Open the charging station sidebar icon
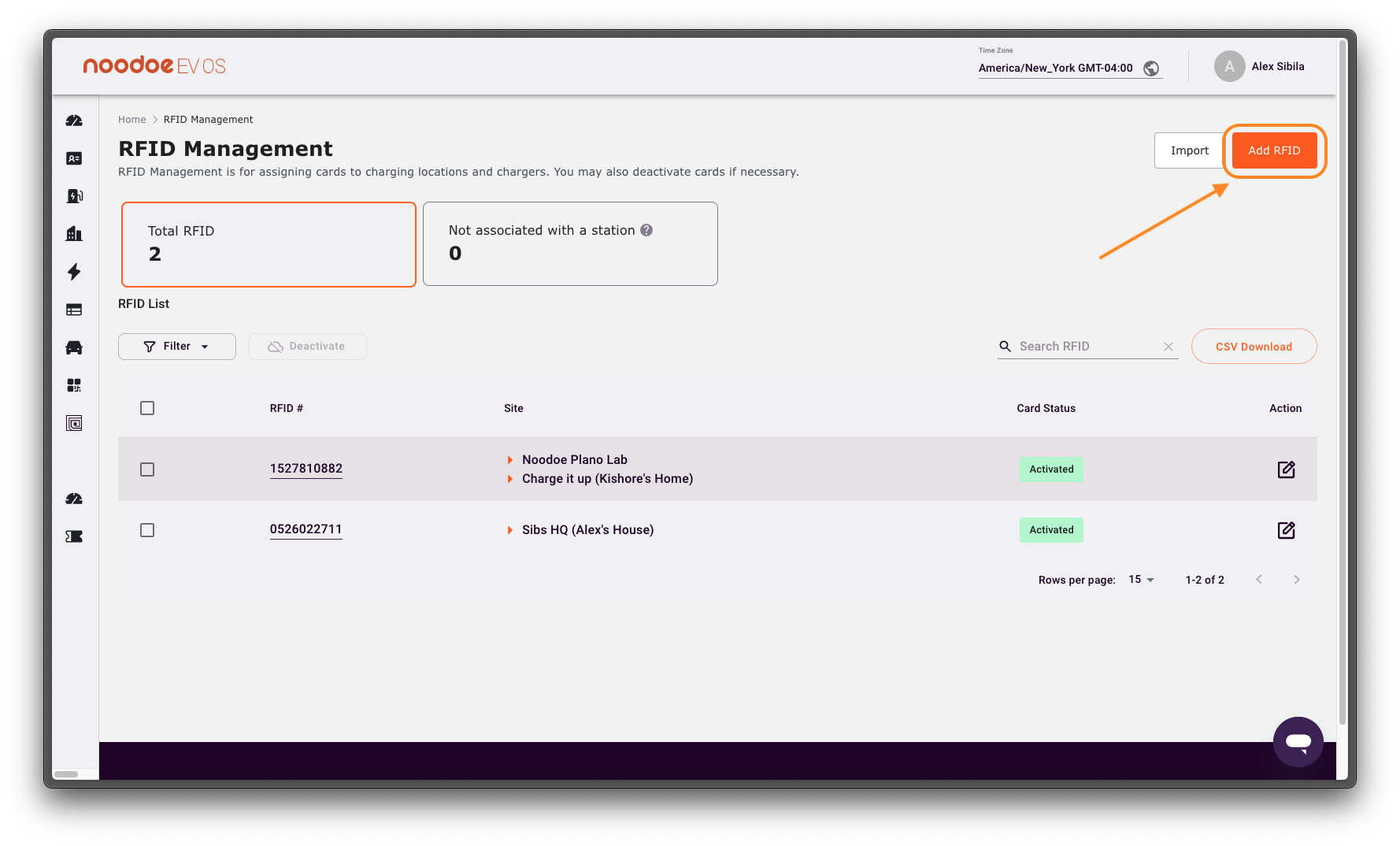This screenshot has width=1400, height=846. tap(74, 196)
